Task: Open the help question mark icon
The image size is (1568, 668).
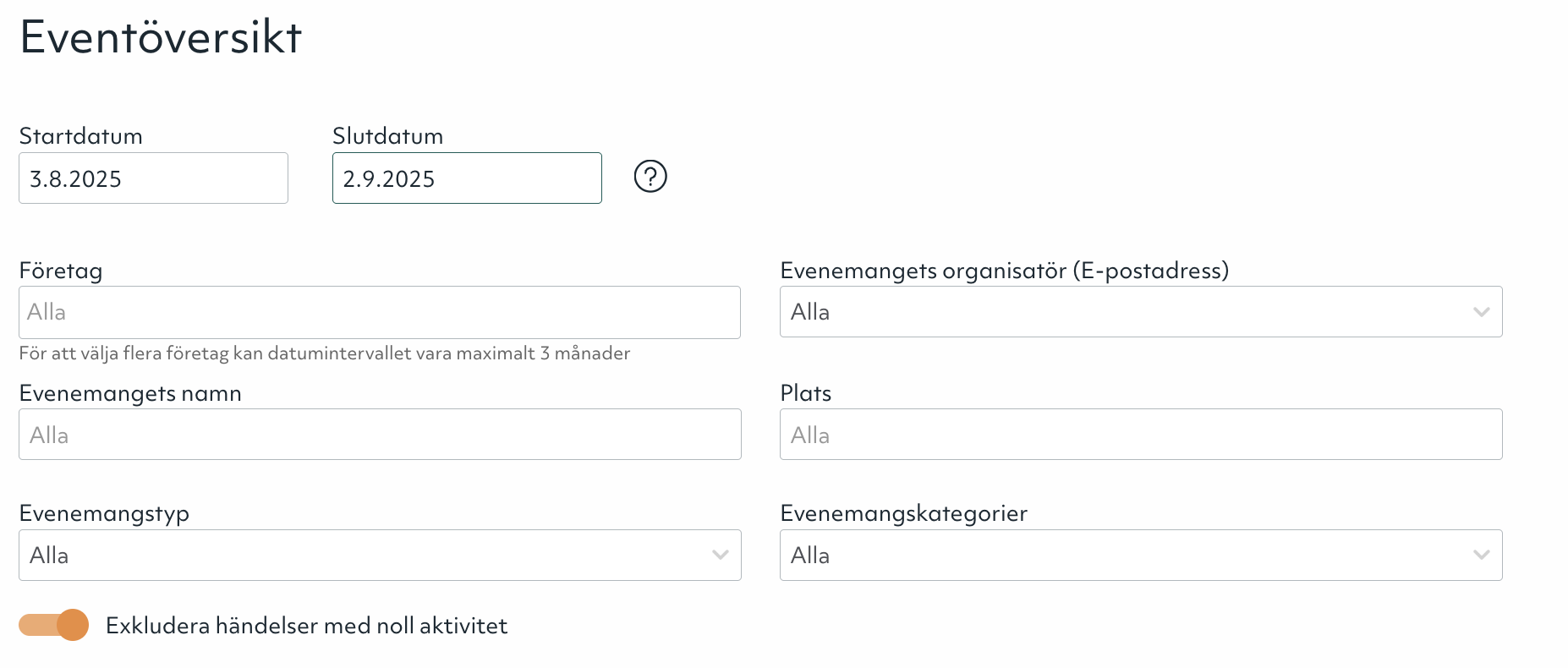Action: pyautogui.click(x=650, y=177)
